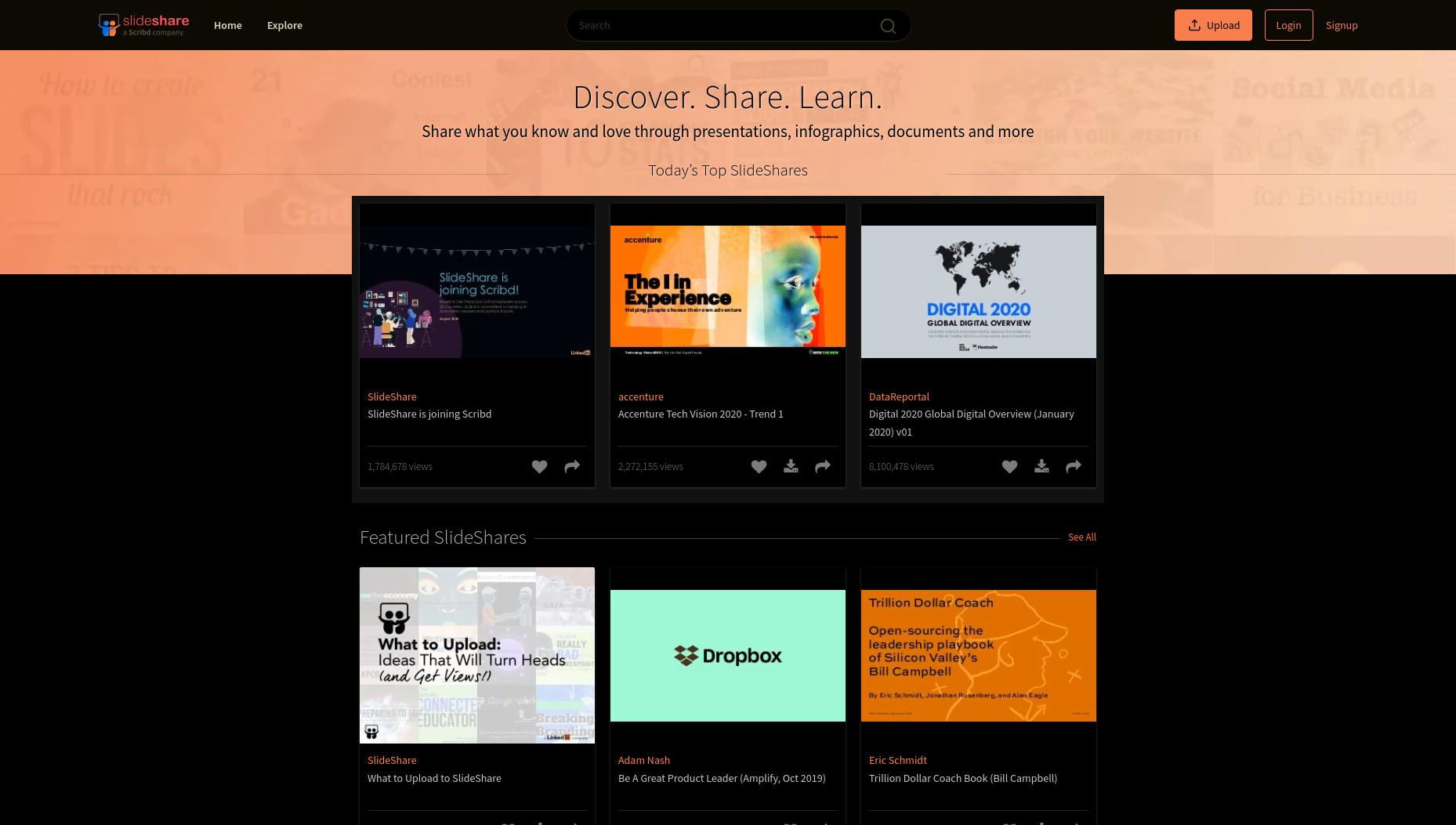
Task: Click the 'Featured SlideShares' heading
Action: point(443,537)
